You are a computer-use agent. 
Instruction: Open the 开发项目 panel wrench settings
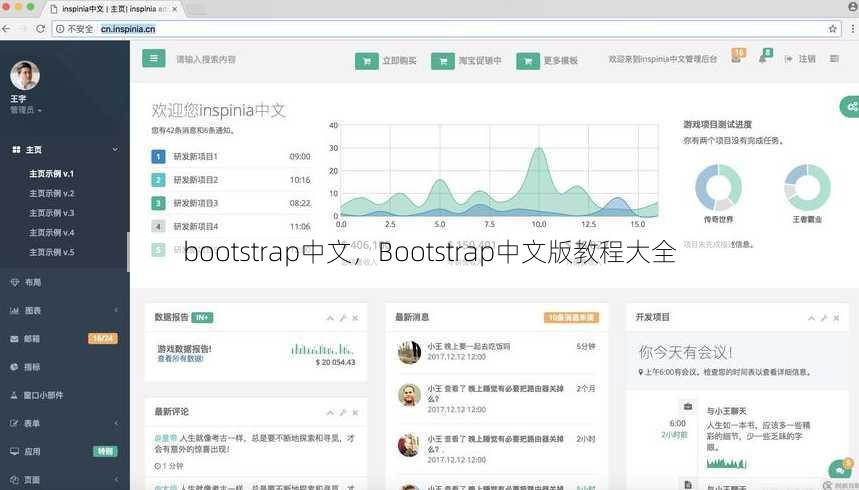pyautogui.click(x=824, y=318)
